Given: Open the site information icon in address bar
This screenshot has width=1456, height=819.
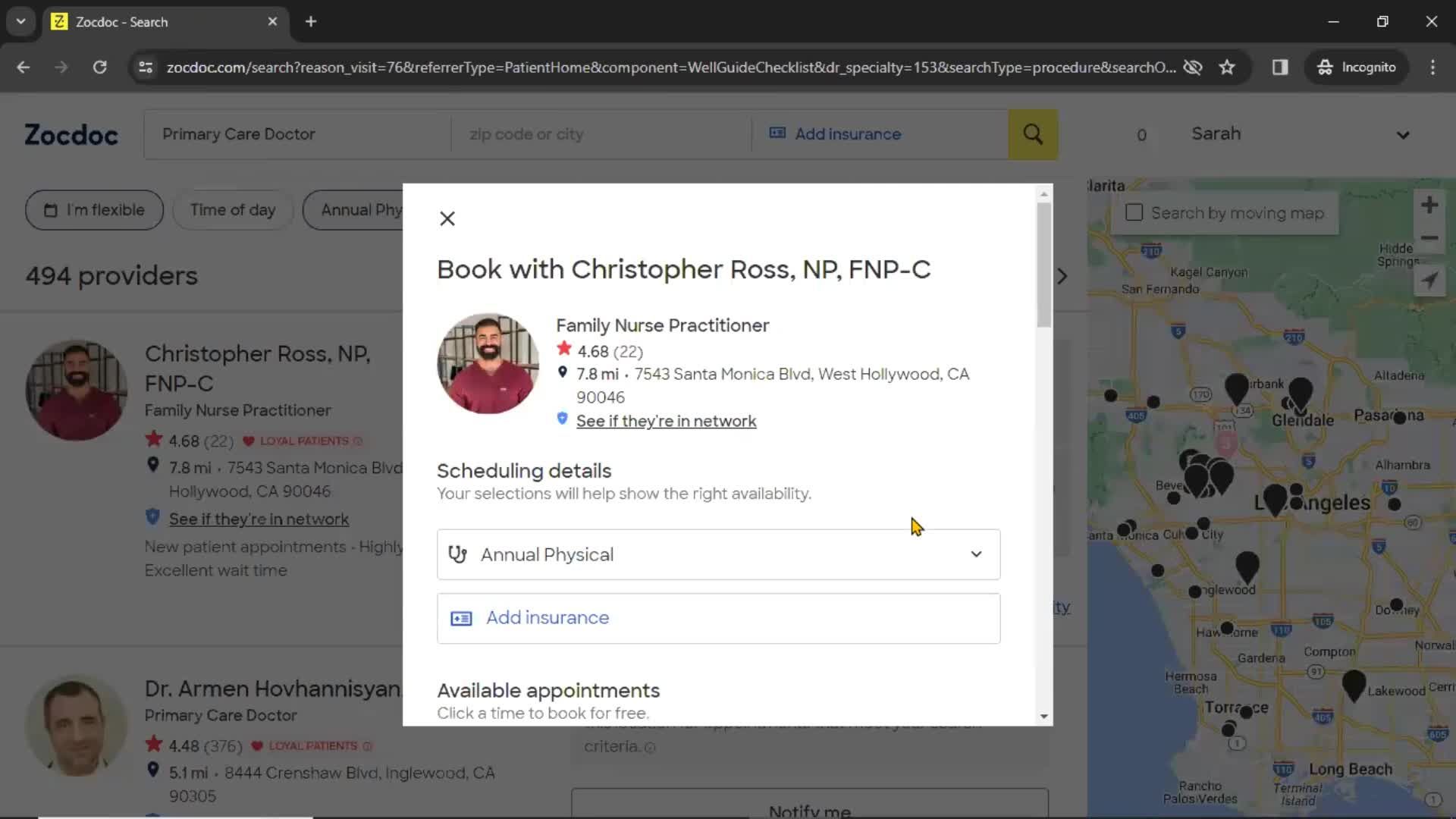Looking at the screenshot, I should coord(146,67).
